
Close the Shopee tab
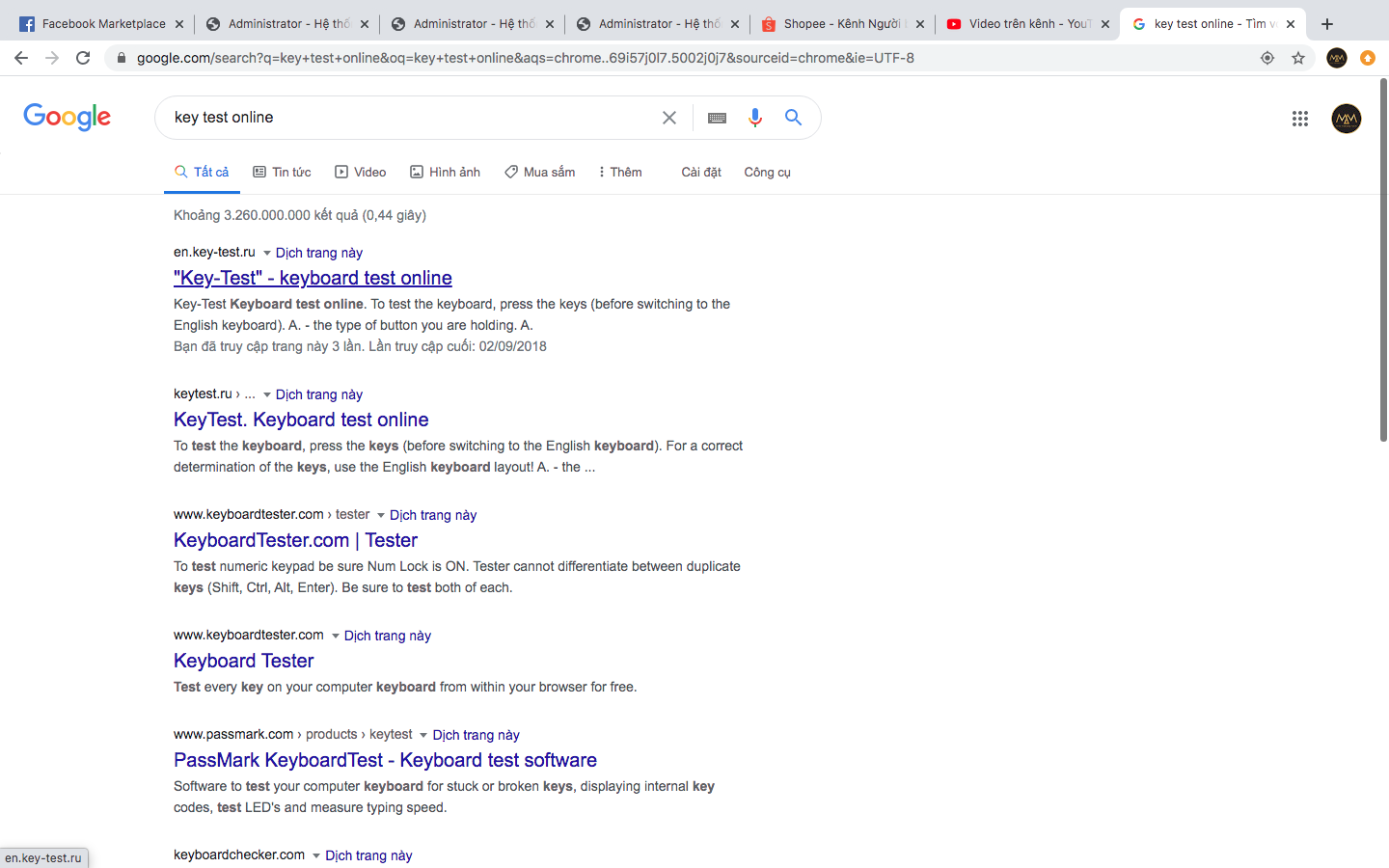click(x=920, y=24)
